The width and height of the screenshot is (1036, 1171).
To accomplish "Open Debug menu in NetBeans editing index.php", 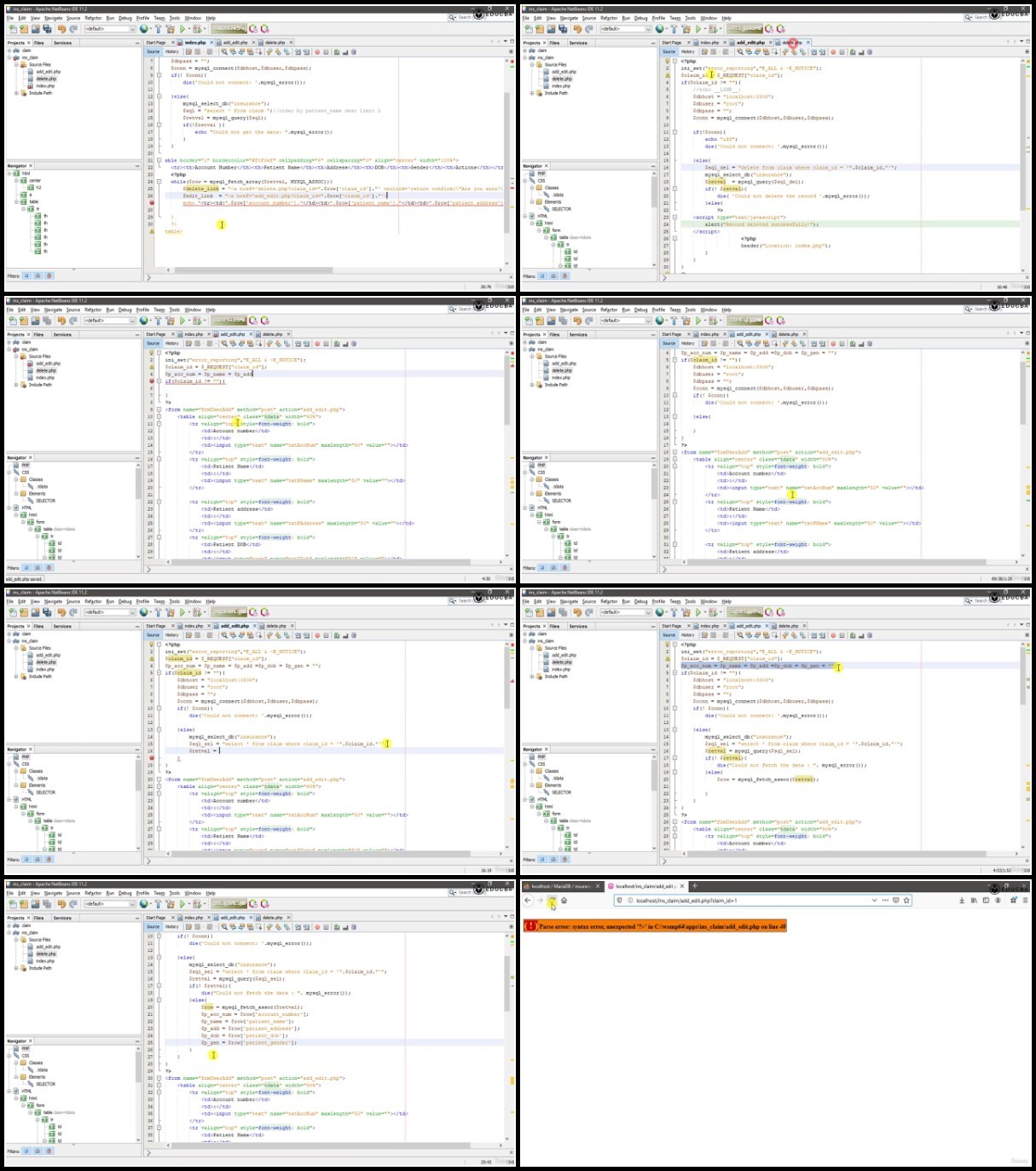I will [x=125, y=18].
